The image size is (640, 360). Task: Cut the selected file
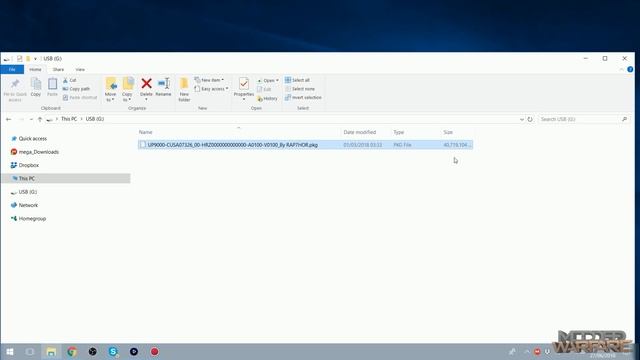(70, 80)
